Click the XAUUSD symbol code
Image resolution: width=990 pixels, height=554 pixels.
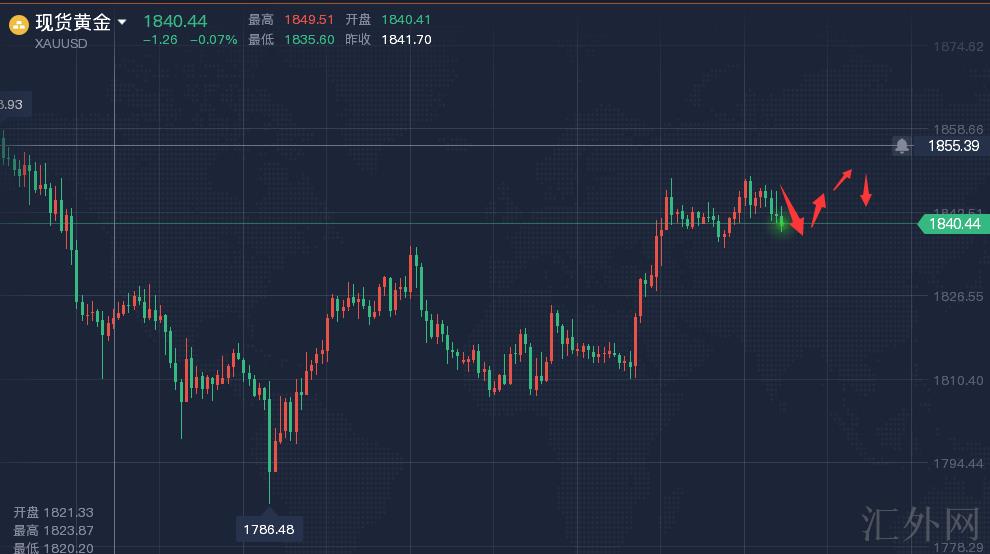point(61,43)
